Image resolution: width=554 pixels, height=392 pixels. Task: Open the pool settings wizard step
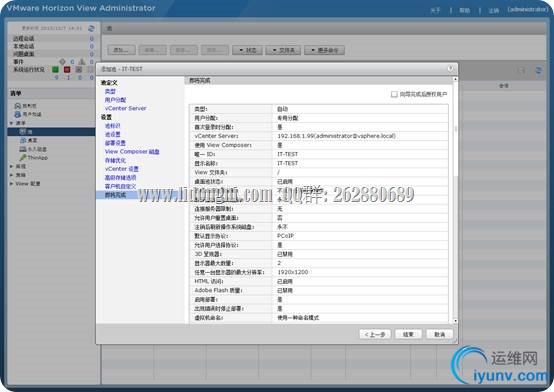click(113, 134)
